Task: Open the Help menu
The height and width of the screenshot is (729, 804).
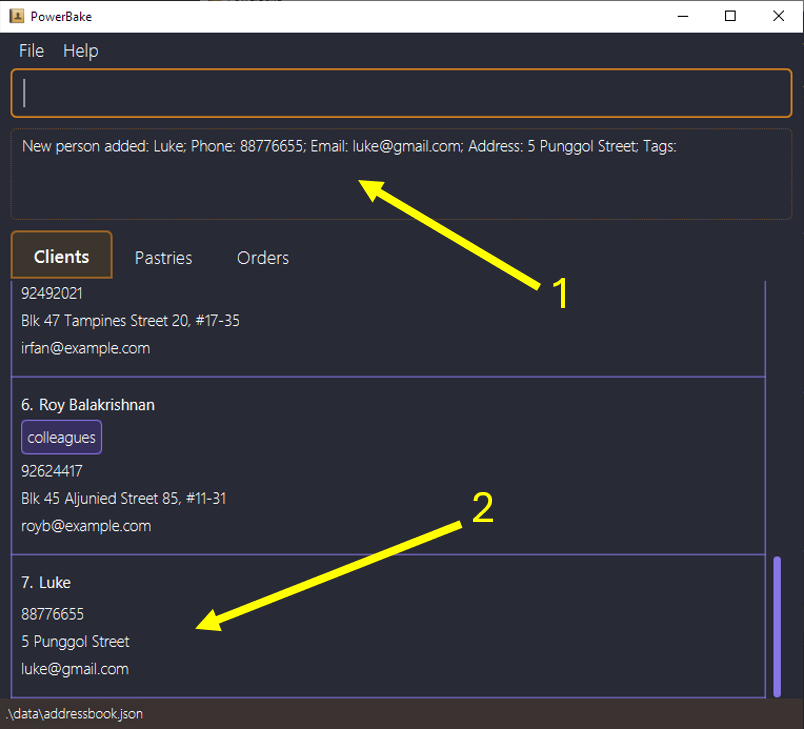Action: pyautogui.click(x=80, y=51)
